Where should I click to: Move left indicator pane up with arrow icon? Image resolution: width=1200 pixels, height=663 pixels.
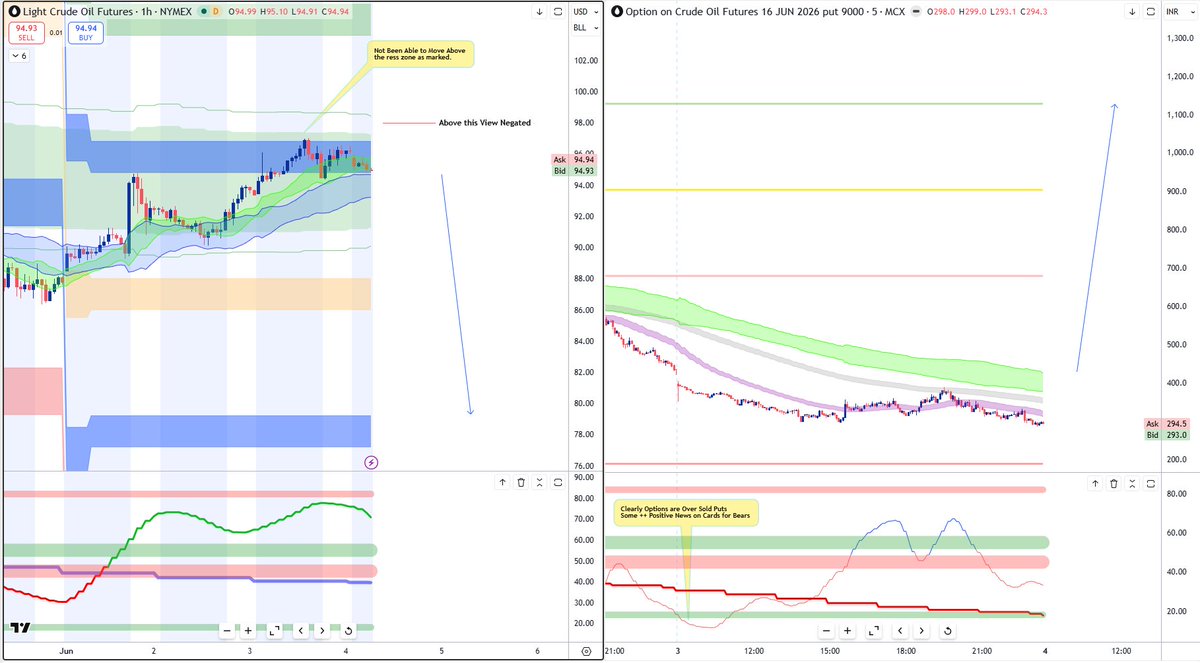pyautogui.click(x=503, y=482)
